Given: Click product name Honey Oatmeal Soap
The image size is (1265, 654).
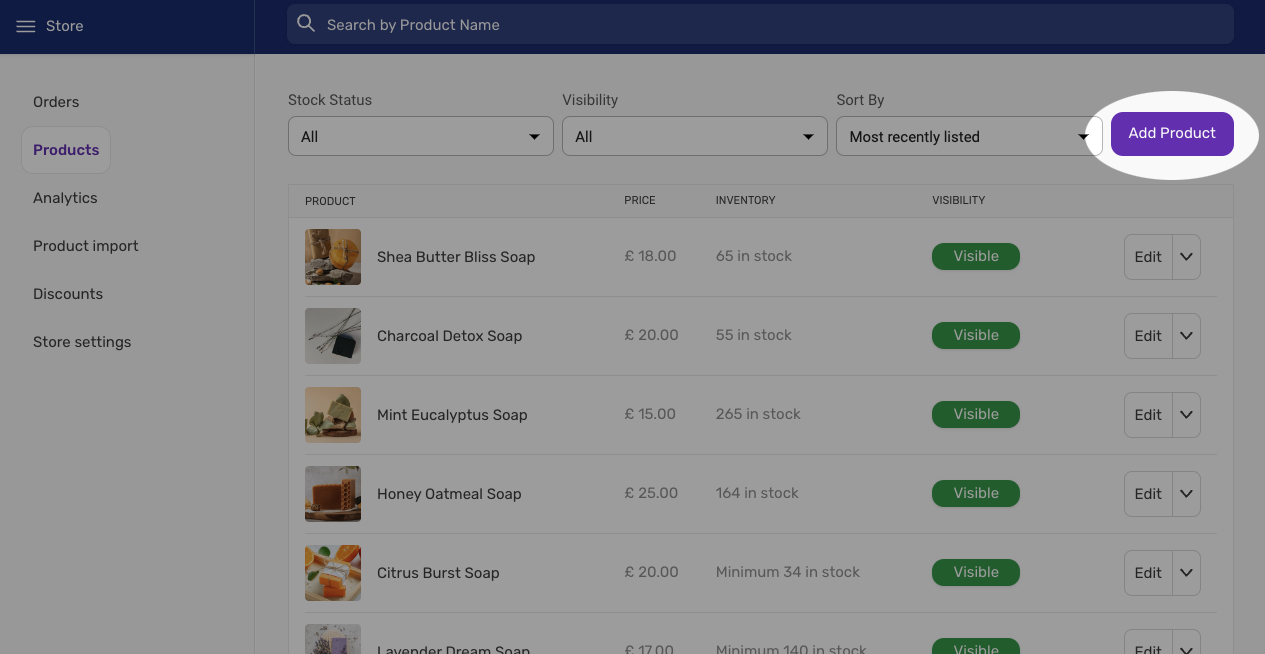Looking at the screenshot, I should (449, 494).
